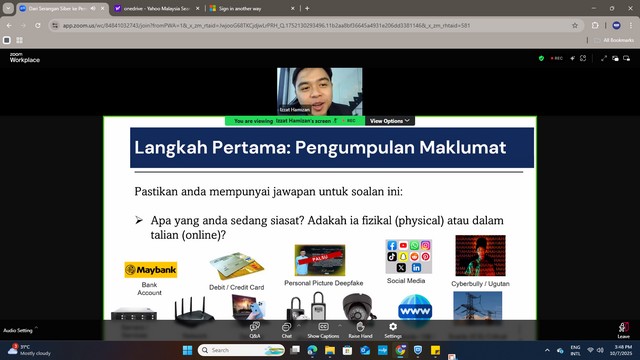Image resolution: width=640 pixels, height=360 pixels.
Task: Open the AI Companion sparkle icon
Action: [x=573, y=58]
